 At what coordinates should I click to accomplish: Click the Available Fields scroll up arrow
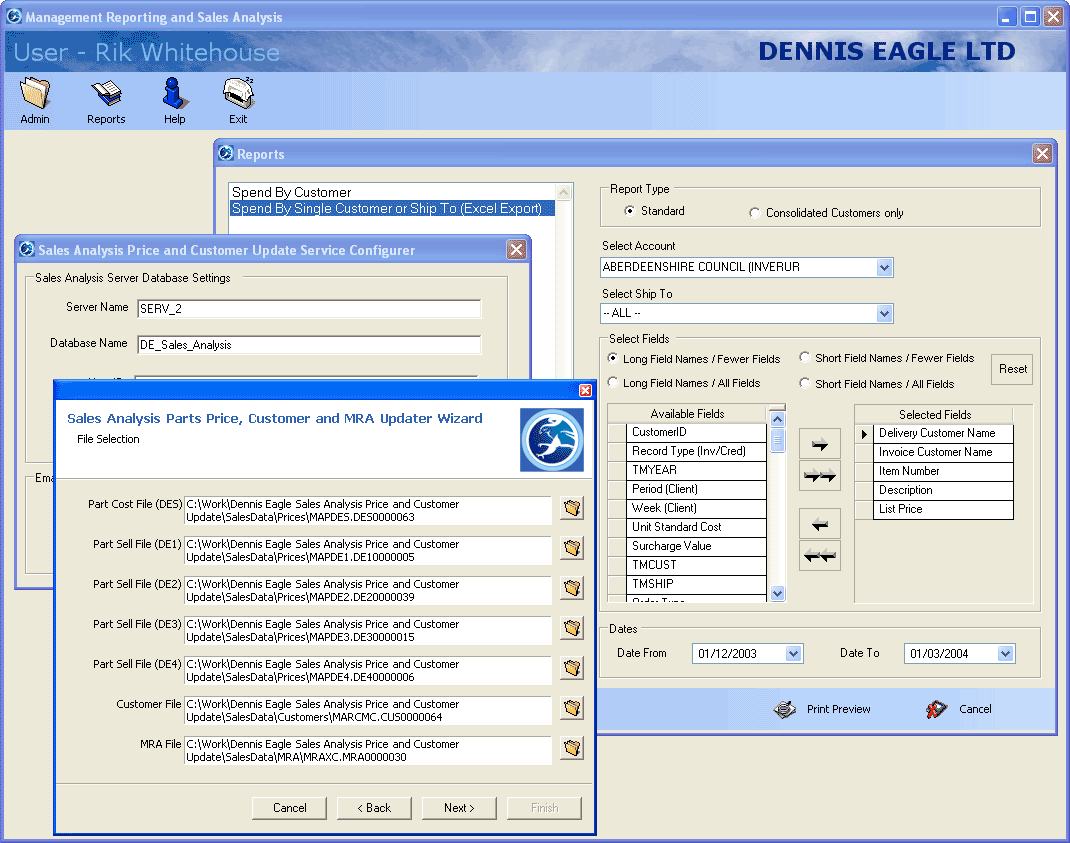[x=777, y=419]
